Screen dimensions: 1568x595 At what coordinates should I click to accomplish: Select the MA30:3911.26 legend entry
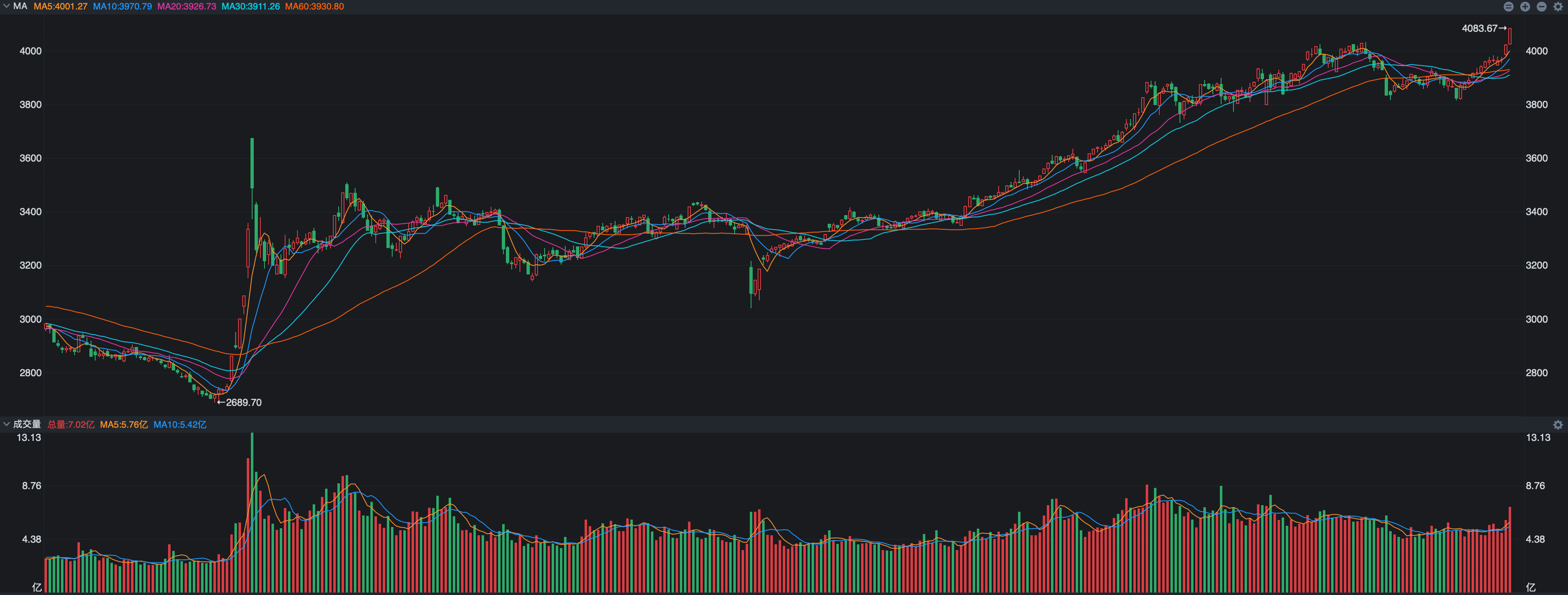pyautogui.click(x=250, y=7)
